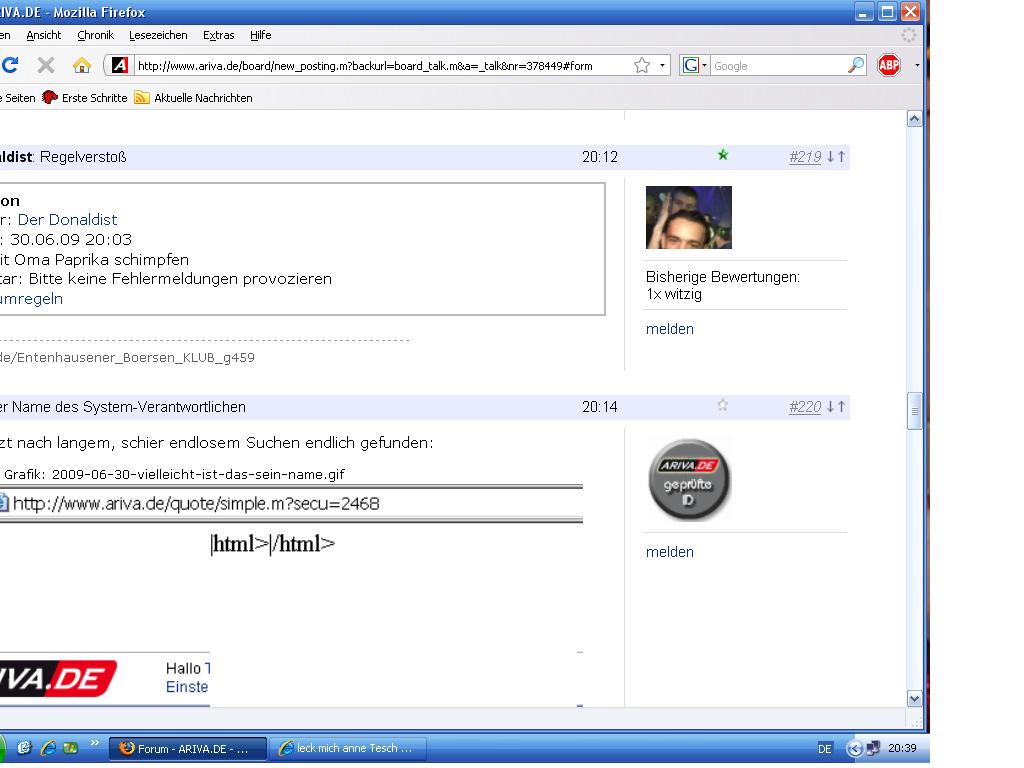1024x768 pixels.
Task: Open the user avatar photo of post #219
Action: pos(689,217)
